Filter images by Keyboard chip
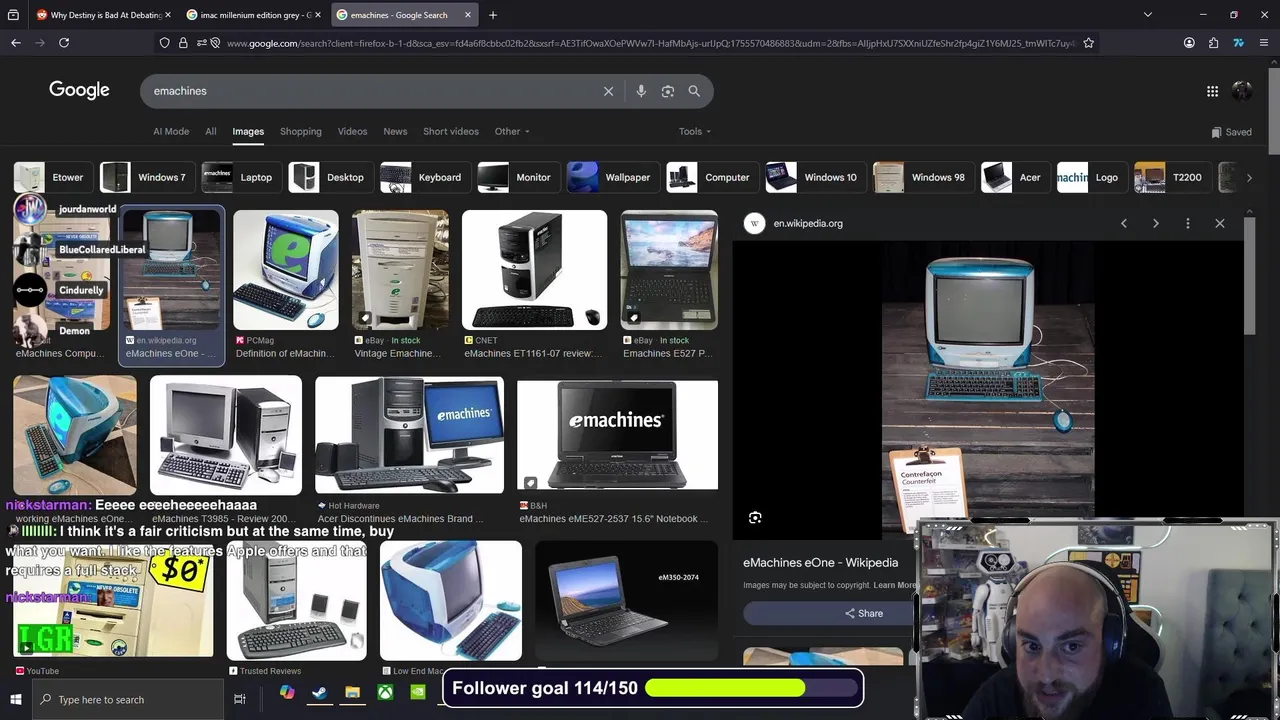 coord(424,177)
